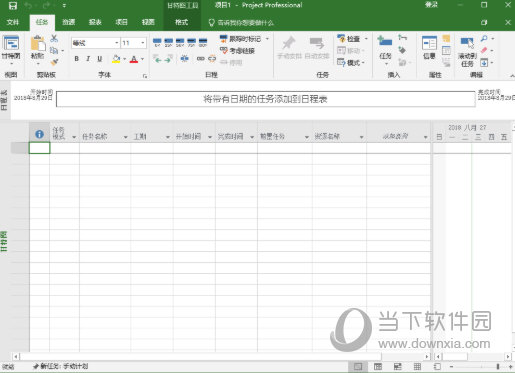Mark task 0% complete icon

pyautogui.click(x=157, y=42)
